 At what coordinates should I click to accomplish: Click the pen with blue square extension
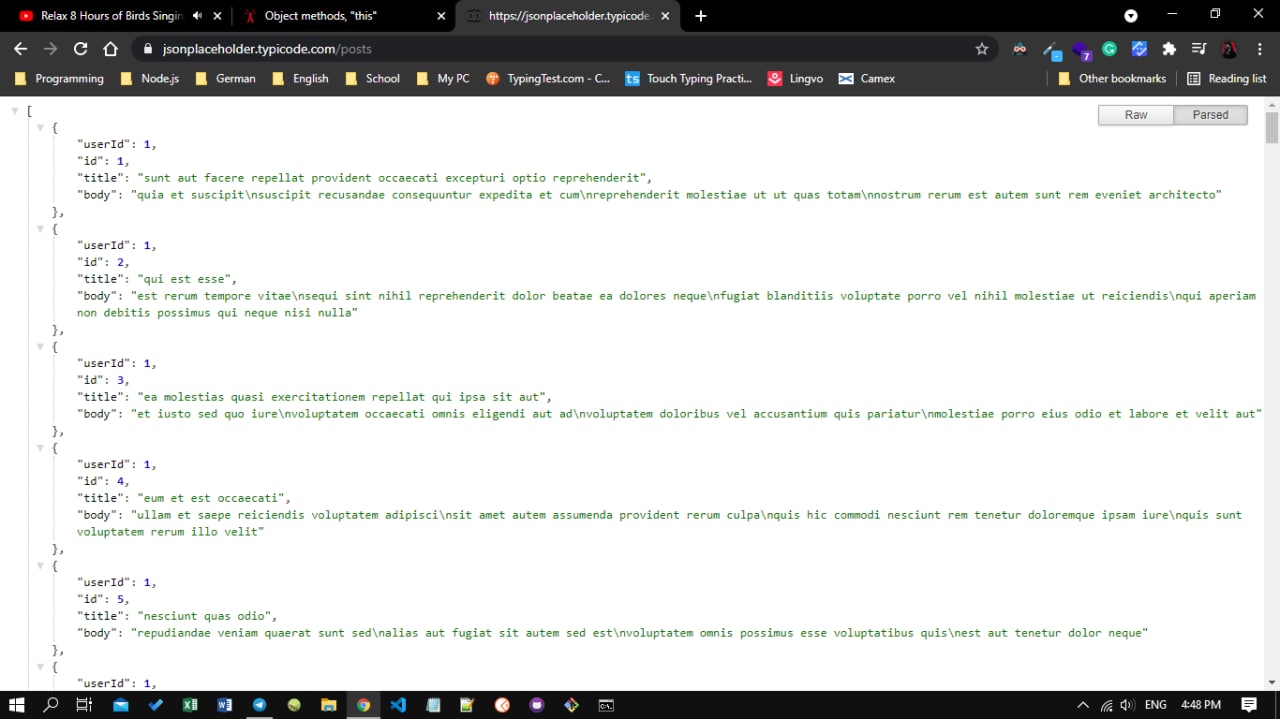tap(1050, 49)
